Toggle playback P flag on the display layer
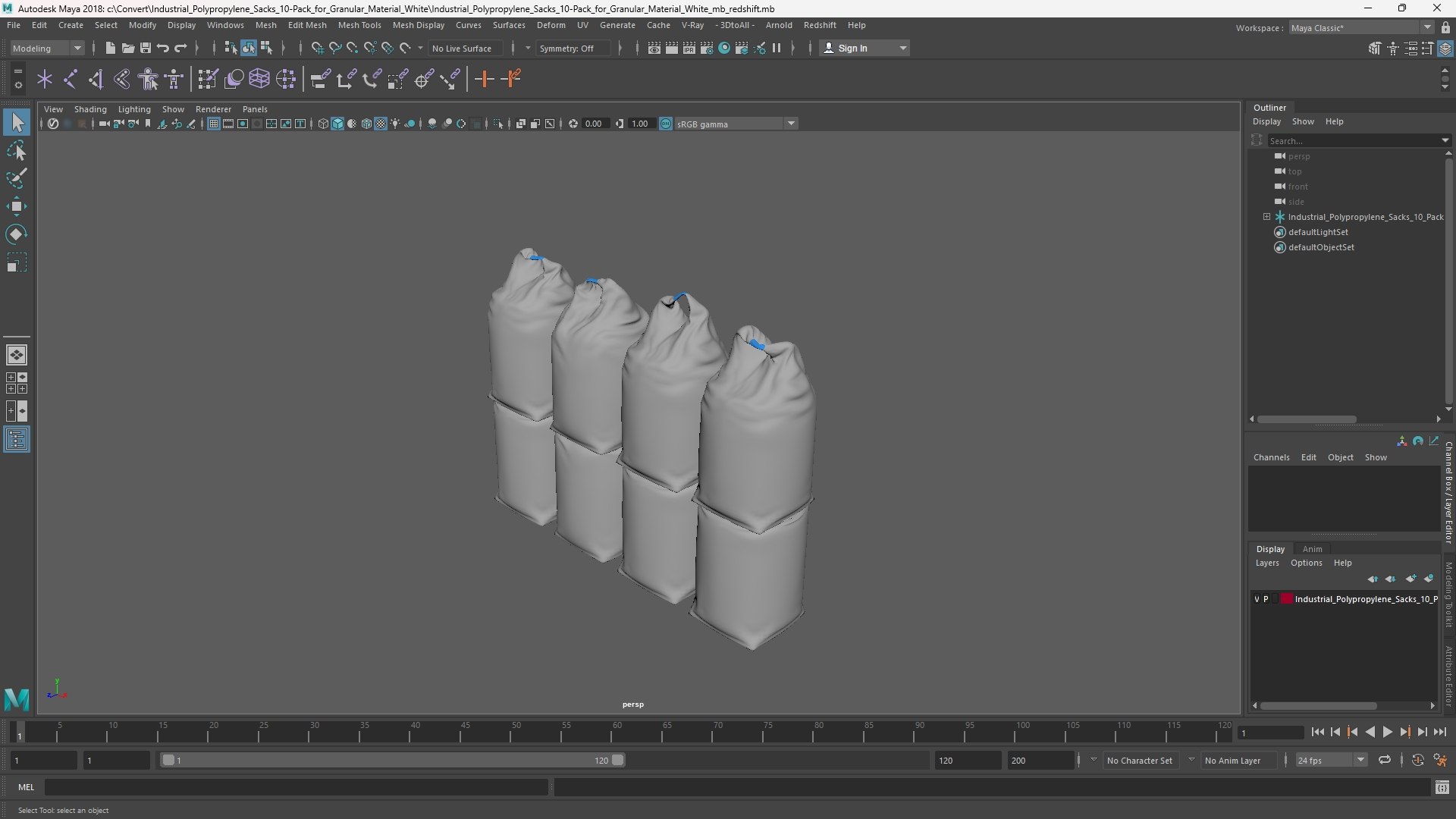 [x=1266, y=599]
